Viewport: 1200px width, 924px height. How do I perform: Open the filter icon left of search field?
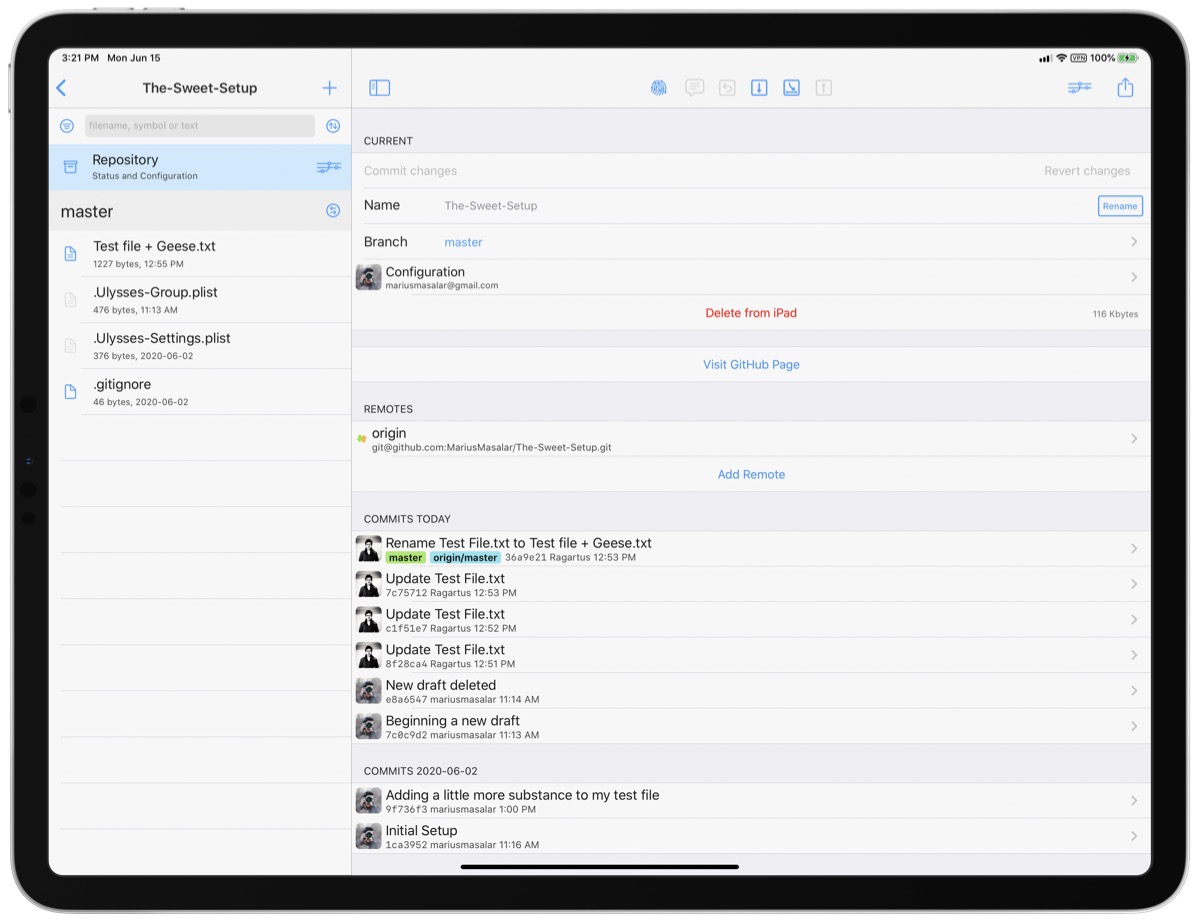pyautogui.click(x=67, y=126)
